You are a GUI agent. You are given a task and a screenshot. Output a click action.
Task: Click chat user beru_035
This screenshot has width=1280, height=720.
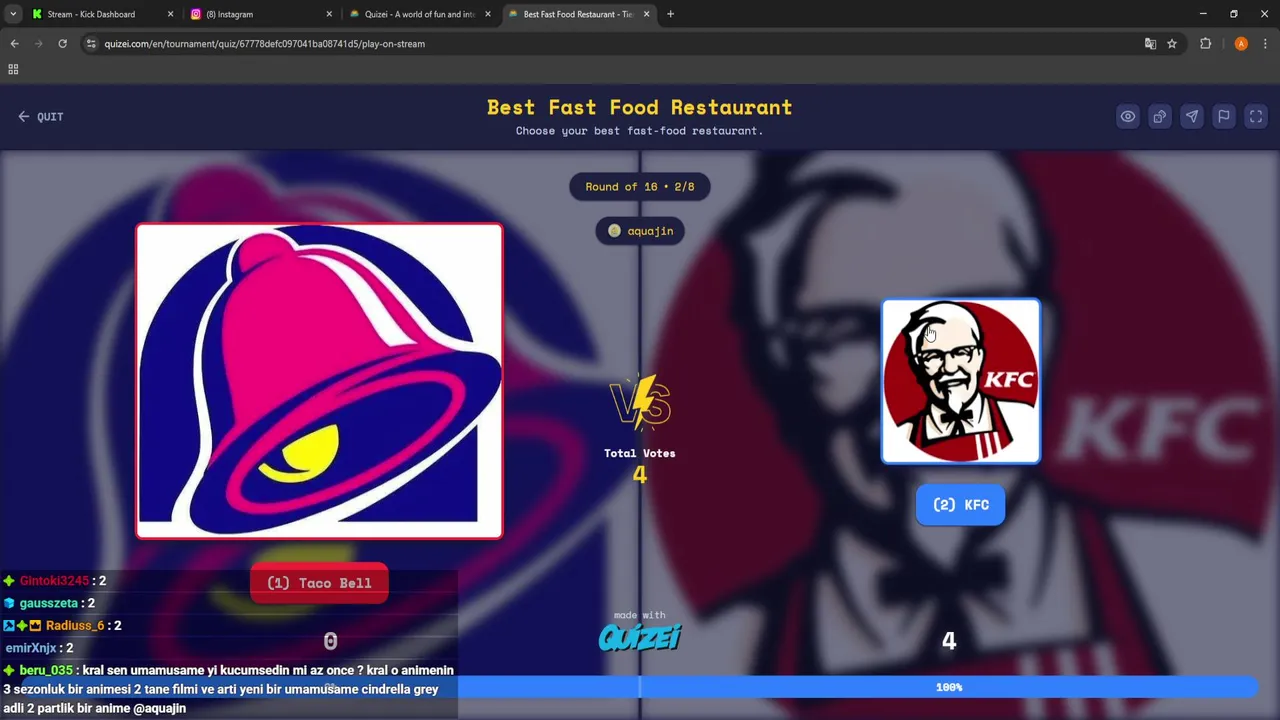46,670
